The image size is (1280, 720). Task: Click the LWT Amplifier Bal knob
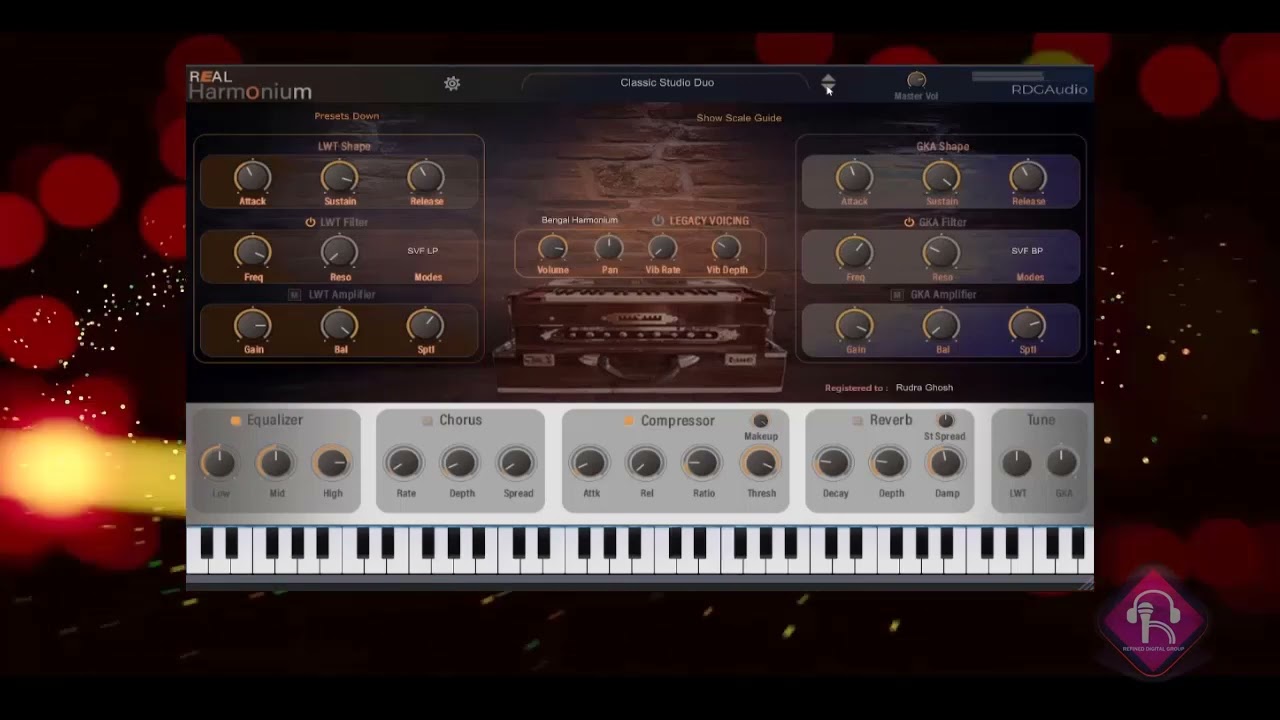pyautogui.click(x=339, y=326)
